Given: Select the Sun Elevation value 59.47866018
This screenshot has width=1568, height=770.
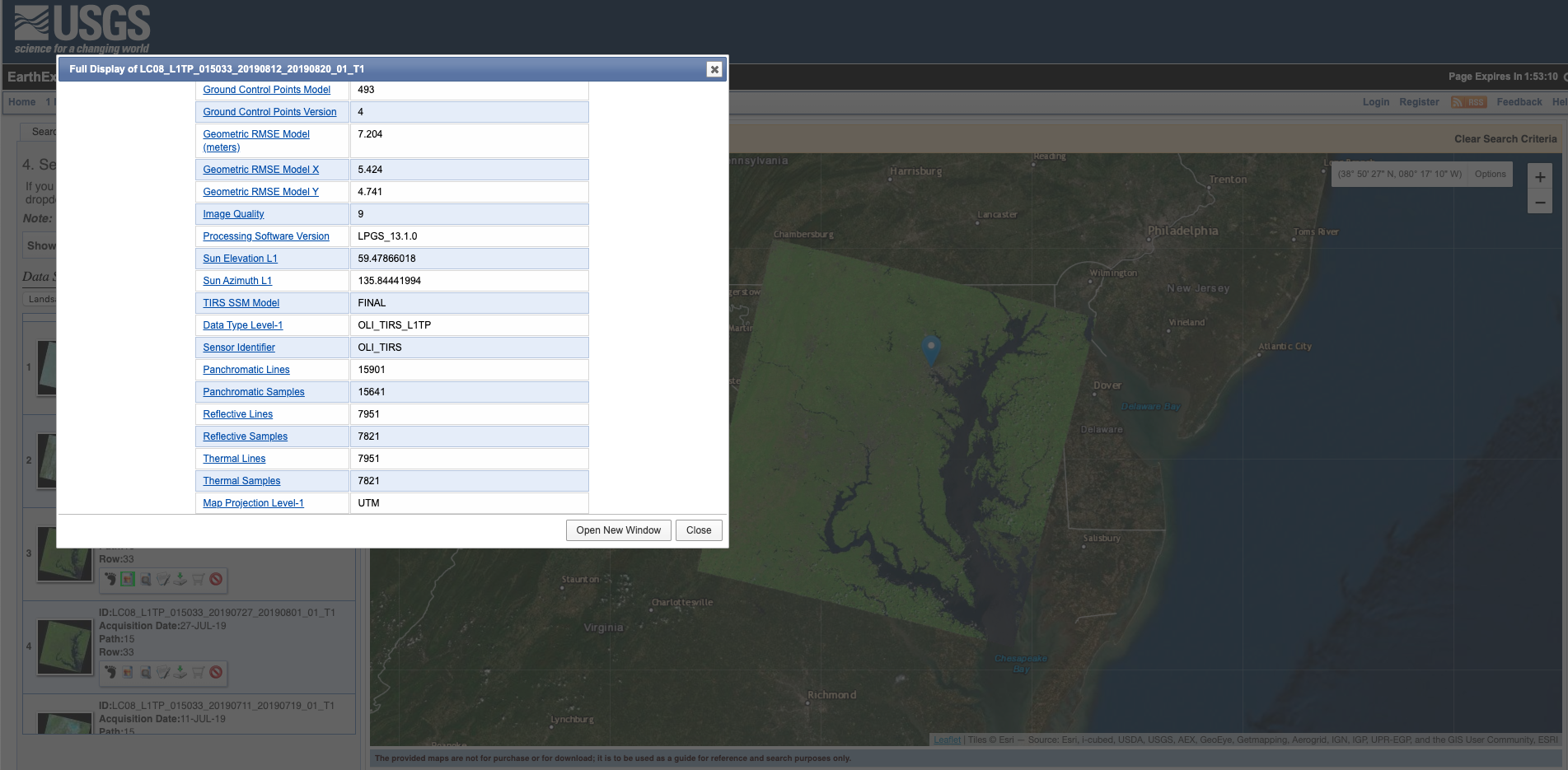Looking at the screenshot, I should pos(386,259).
